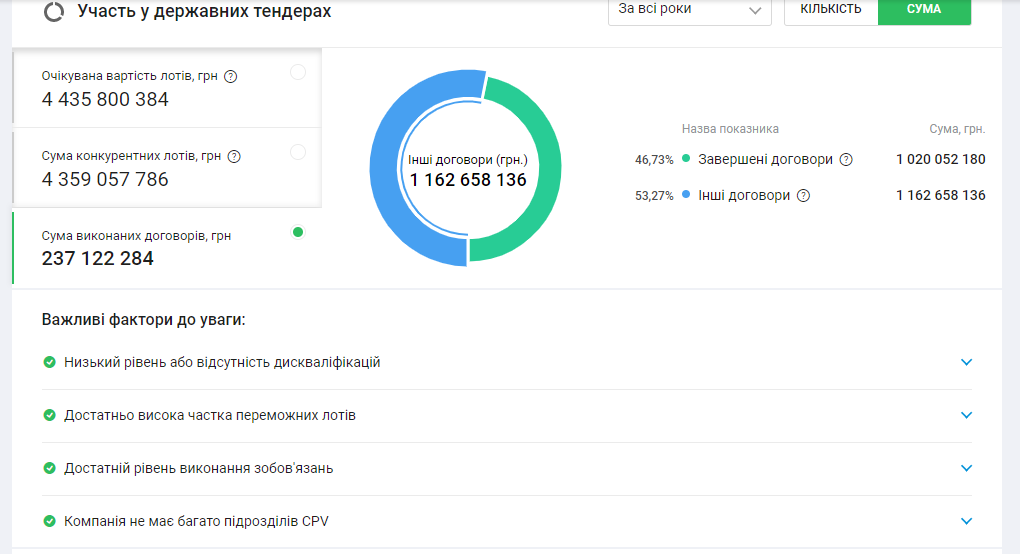Select Сума виконаних договорів radio button
This screenshot has height=554, width=1020.
point(297,232)
